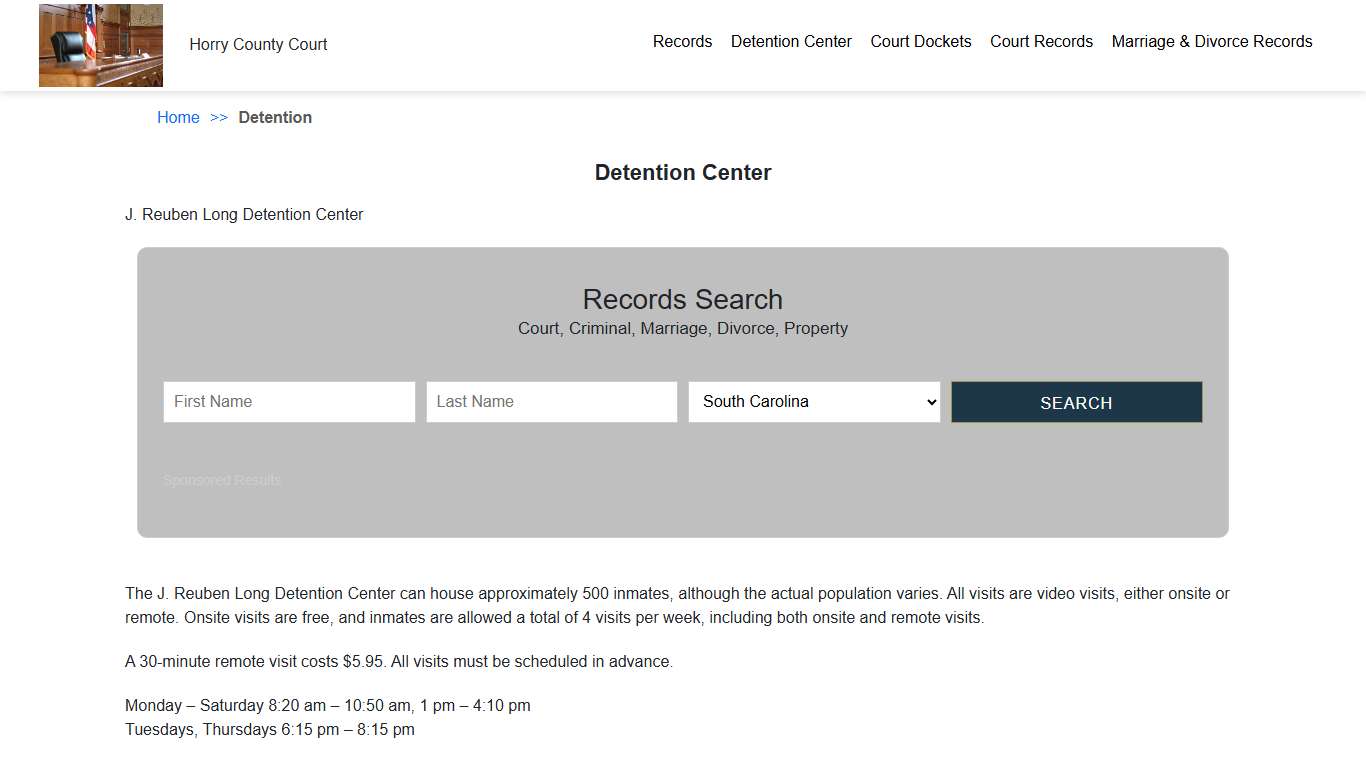
Task: Click the Horry County Court logo image
Action: click(100, 44)
